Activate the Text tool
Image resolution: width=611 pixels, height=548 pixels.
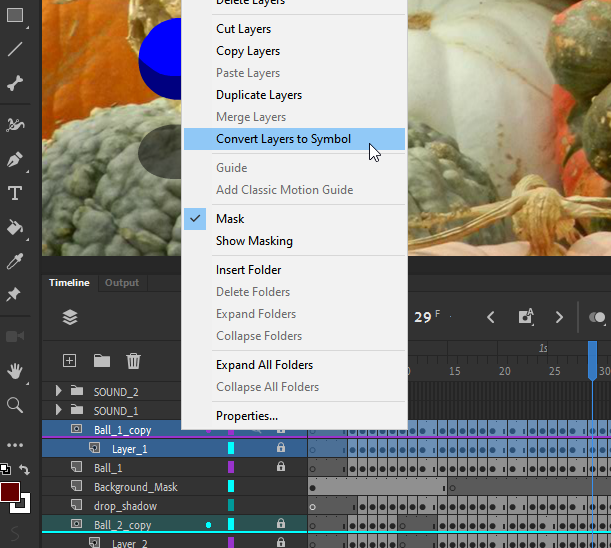pos(15,193)
